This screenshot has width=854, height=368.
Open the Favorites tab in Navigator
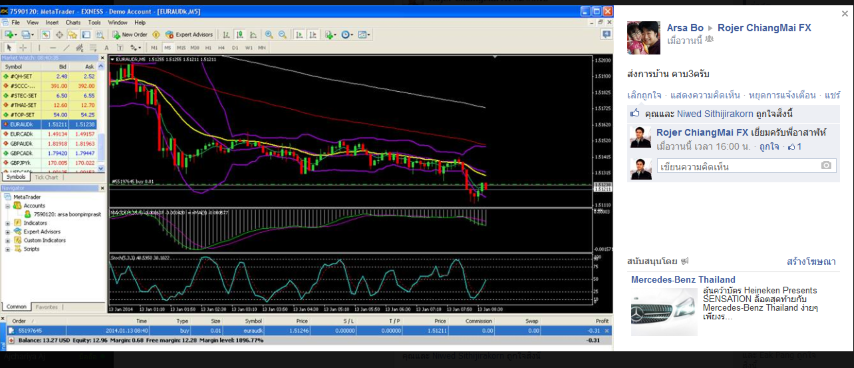click(46, 307)
